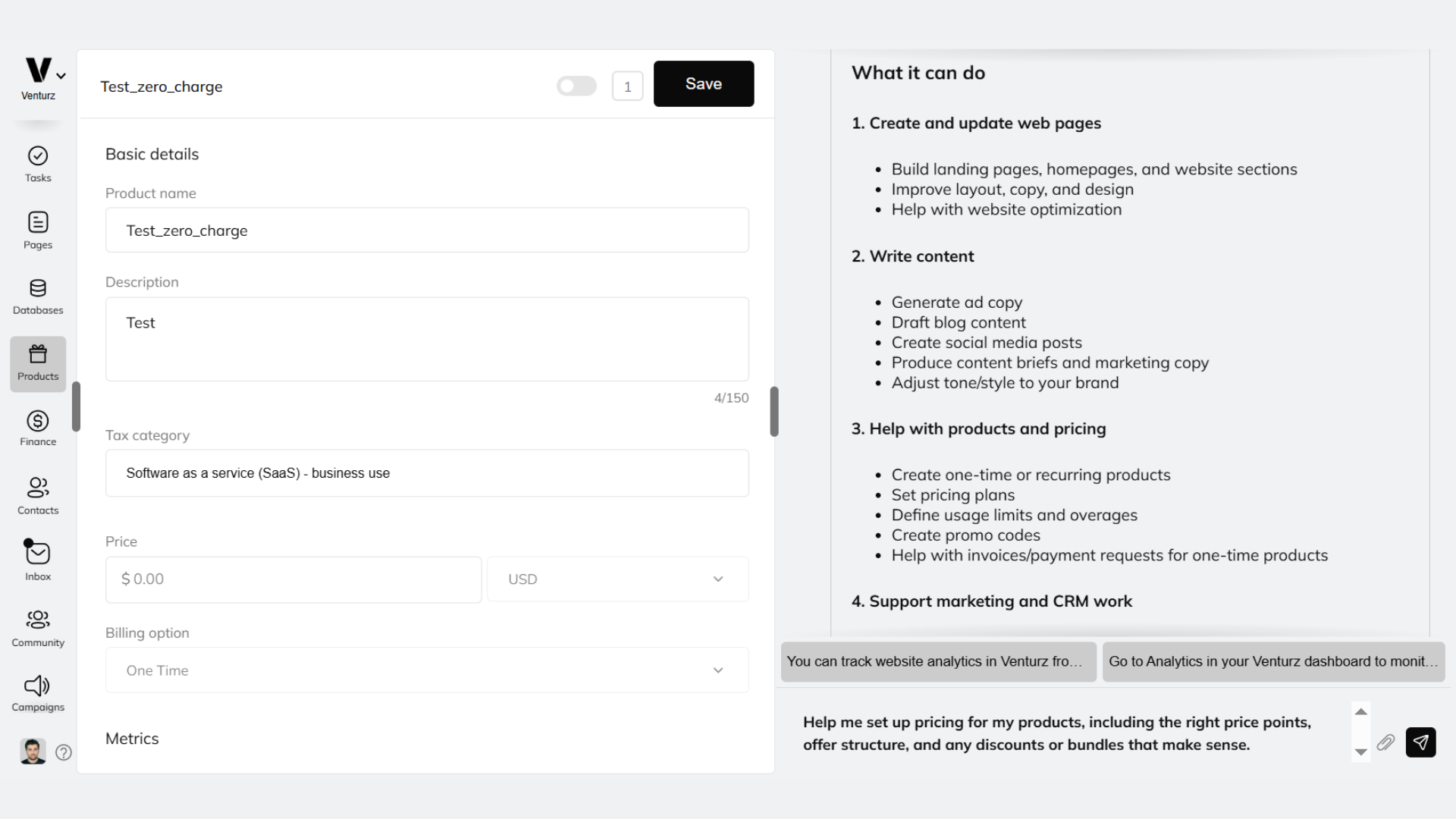Viewport: 1456px width, 819px height.
Task: Open the Contacts section
Action: (37, 494)
